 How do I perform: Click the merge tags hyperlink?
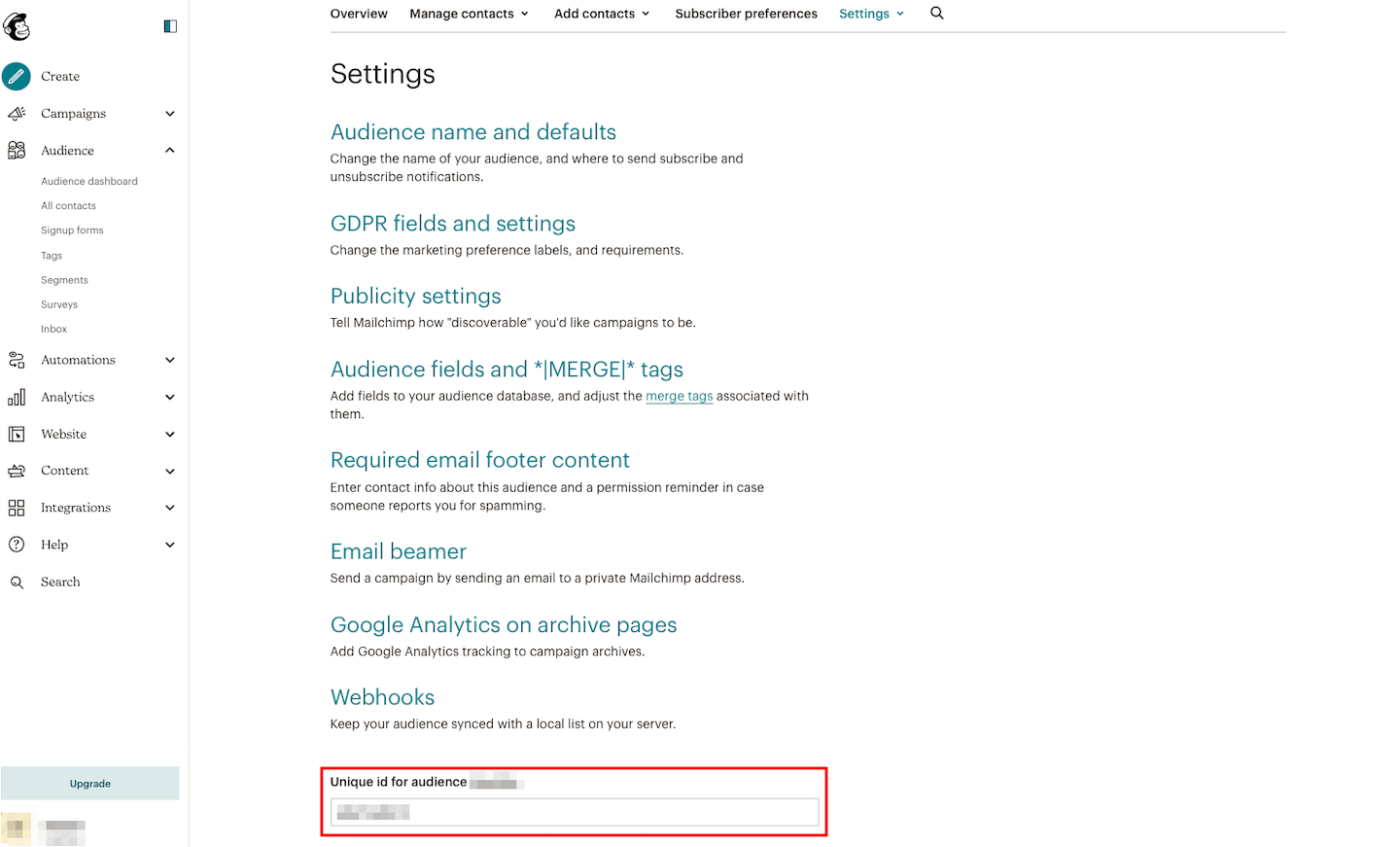point(679,396)
